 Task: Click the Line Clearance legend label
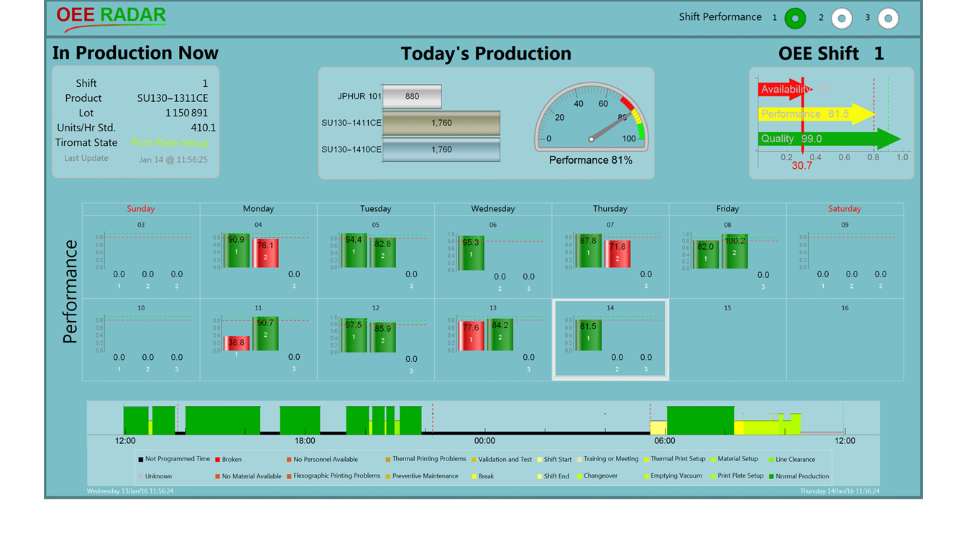(x=795, y=459)
